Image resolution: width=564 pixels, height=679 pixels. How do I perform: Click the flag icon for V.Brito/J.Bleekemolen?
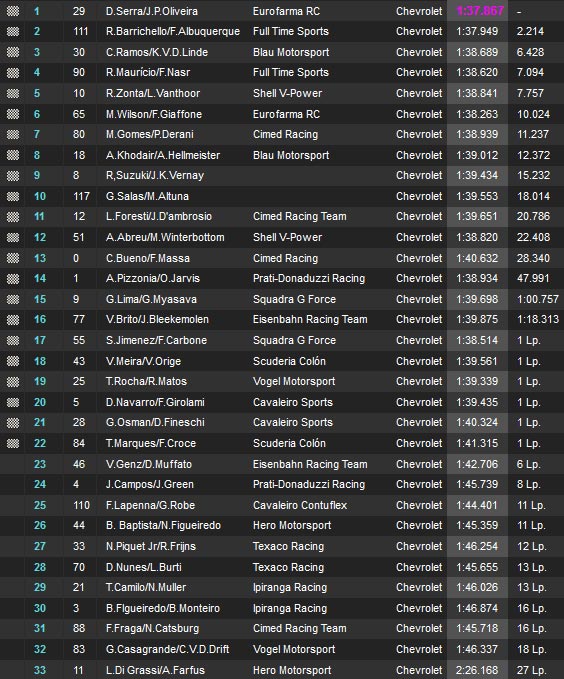coord(13,320)
